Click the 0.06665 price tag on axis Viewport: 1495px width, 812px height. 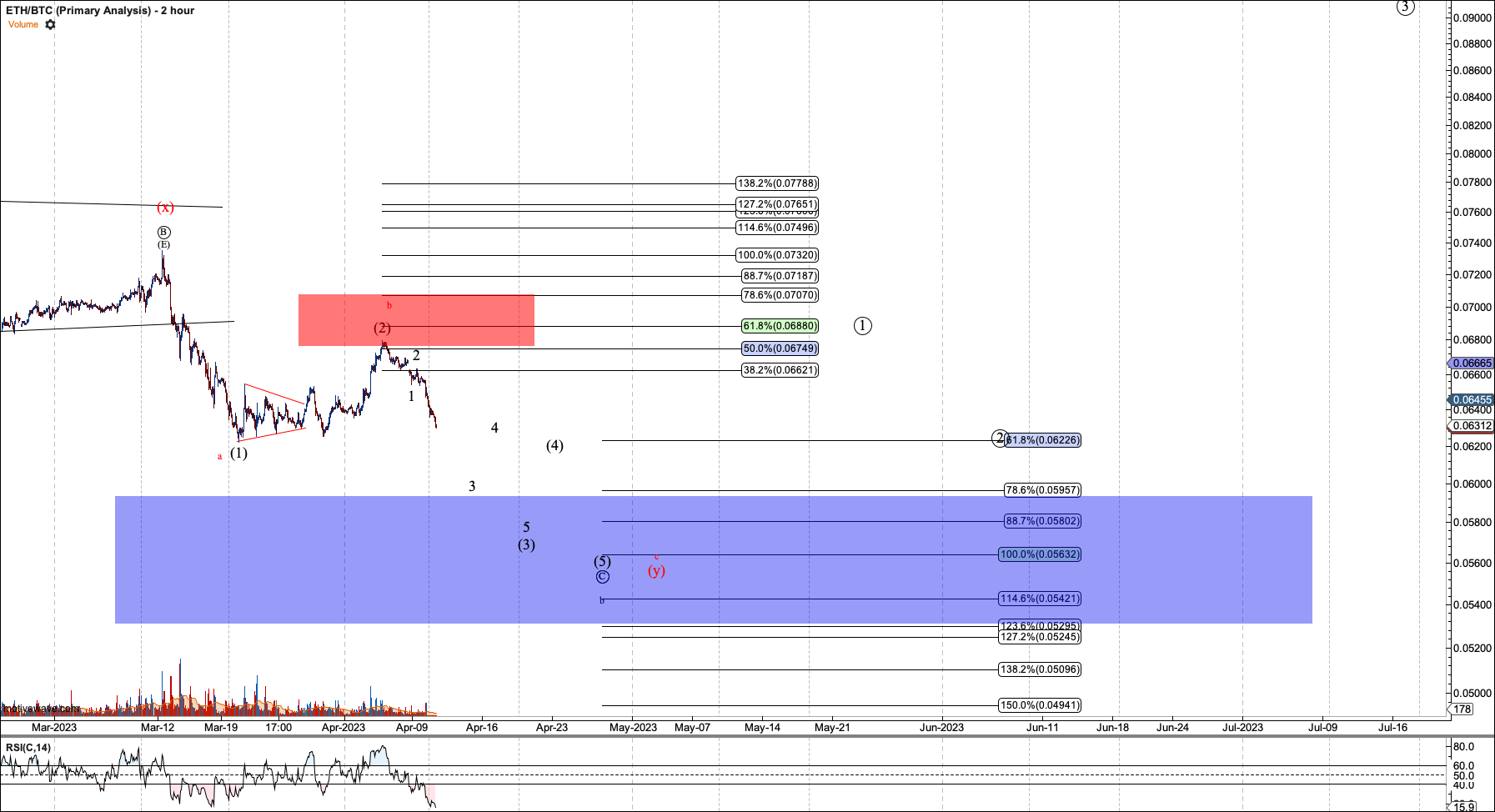[x=1471, y=363]
